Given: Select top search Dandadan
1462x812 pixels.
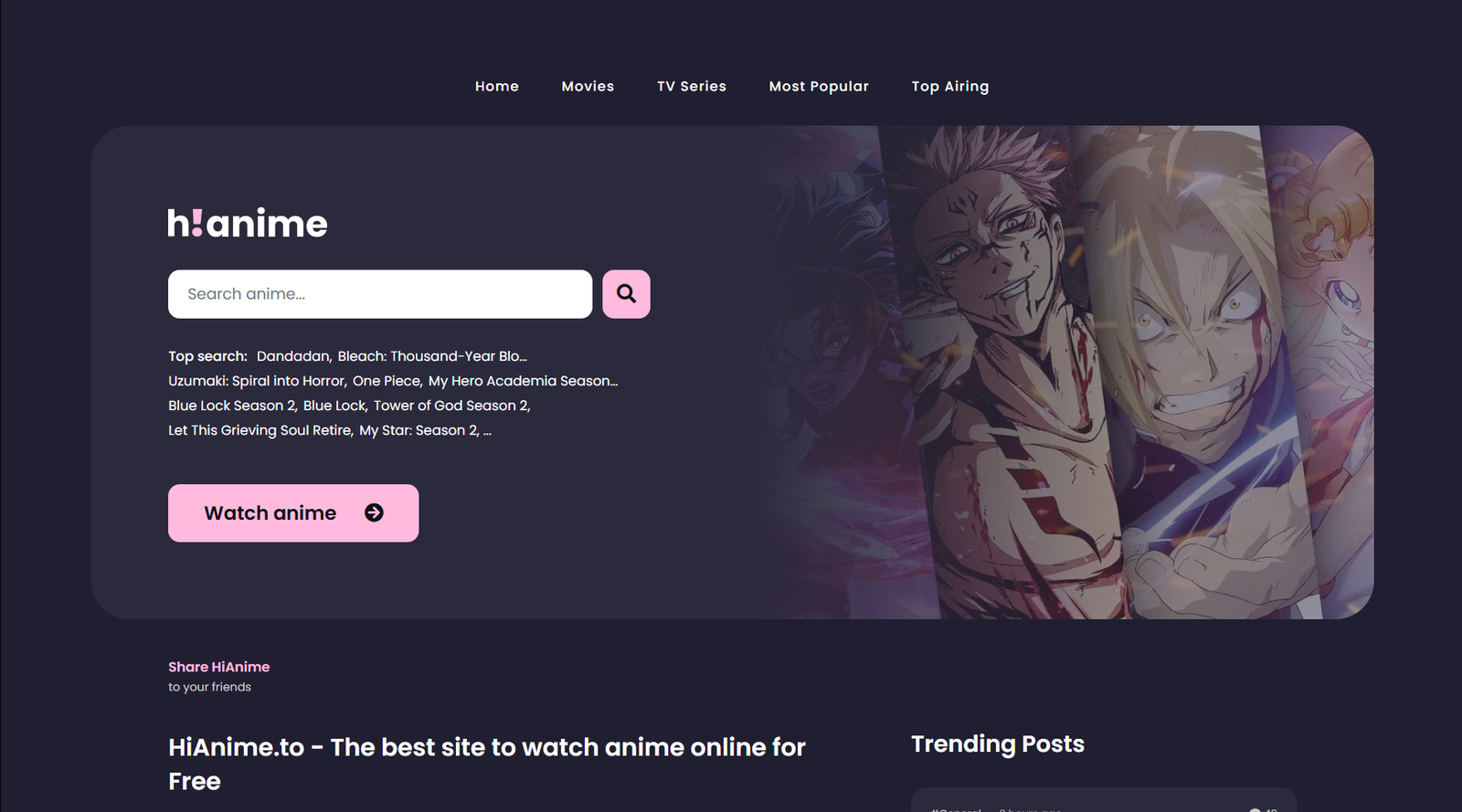Looking at the screenshot, I should click(293, 356).
